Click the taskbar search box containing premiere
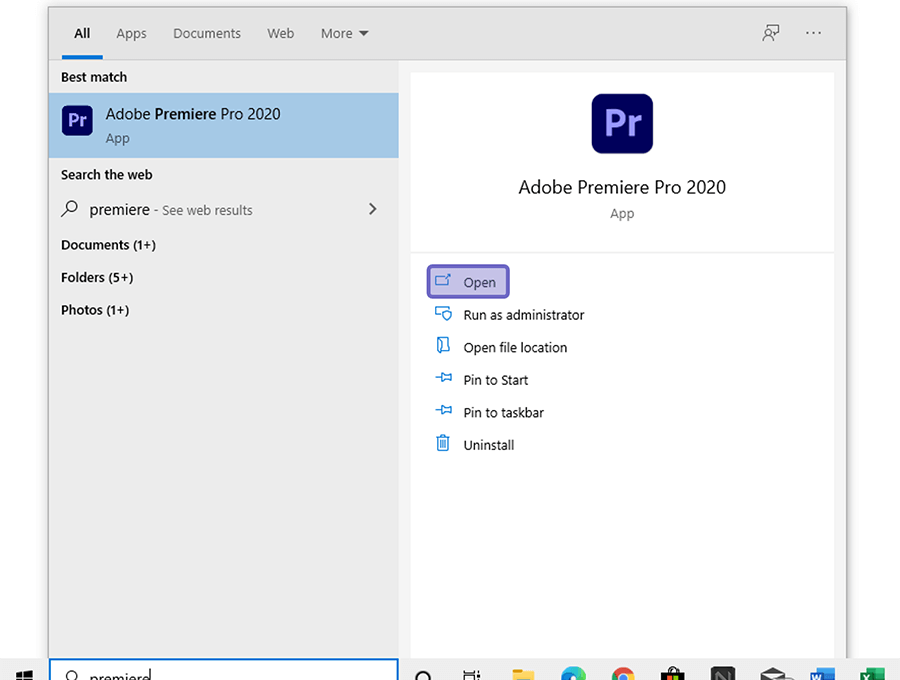Viewport: 900px width, 680px height. point(223,670)
